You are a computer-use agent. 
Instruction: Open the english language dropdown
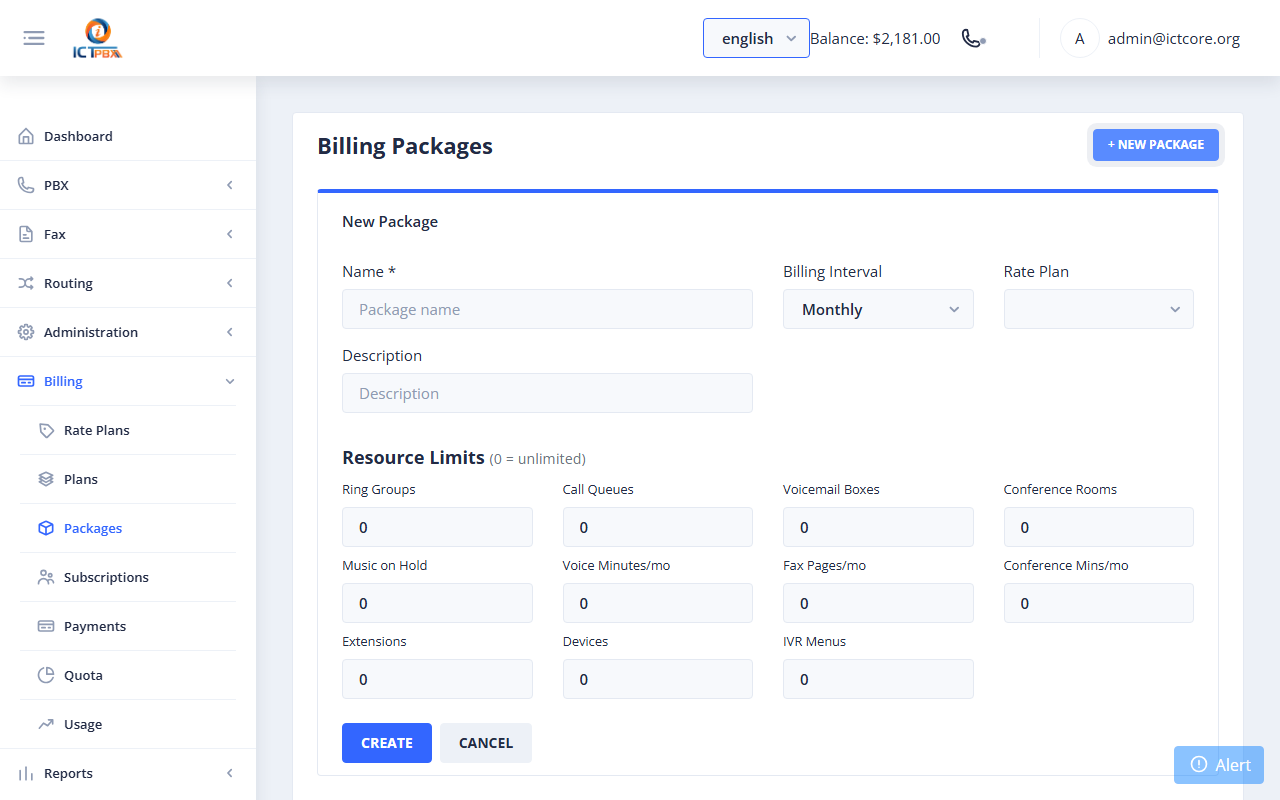(x=756, y=38)
